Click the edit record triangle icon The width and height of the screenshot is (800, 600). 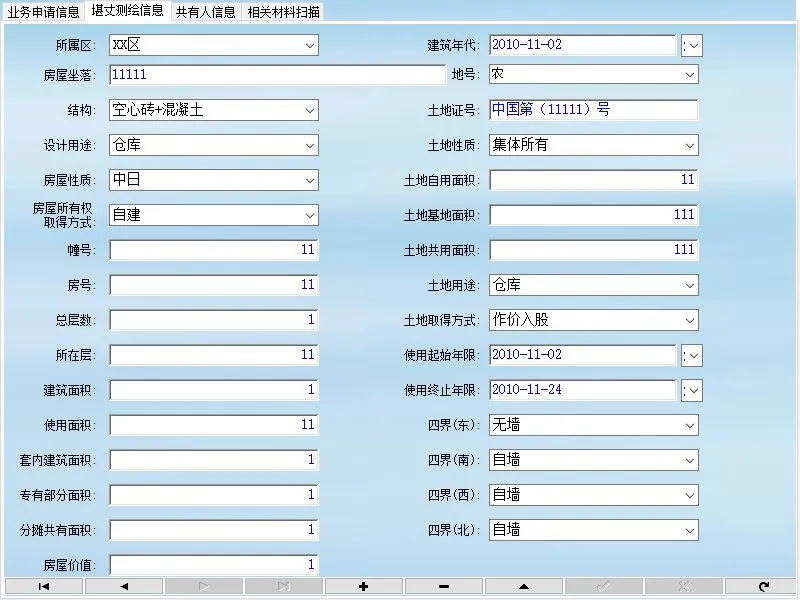[x=522, y=585]
